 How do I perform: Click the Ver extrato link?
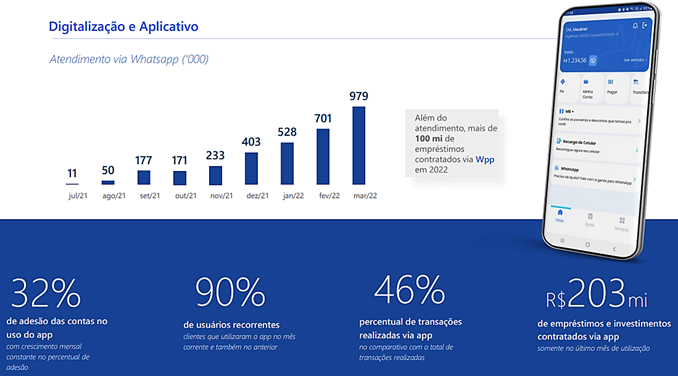tap(634, 60)
